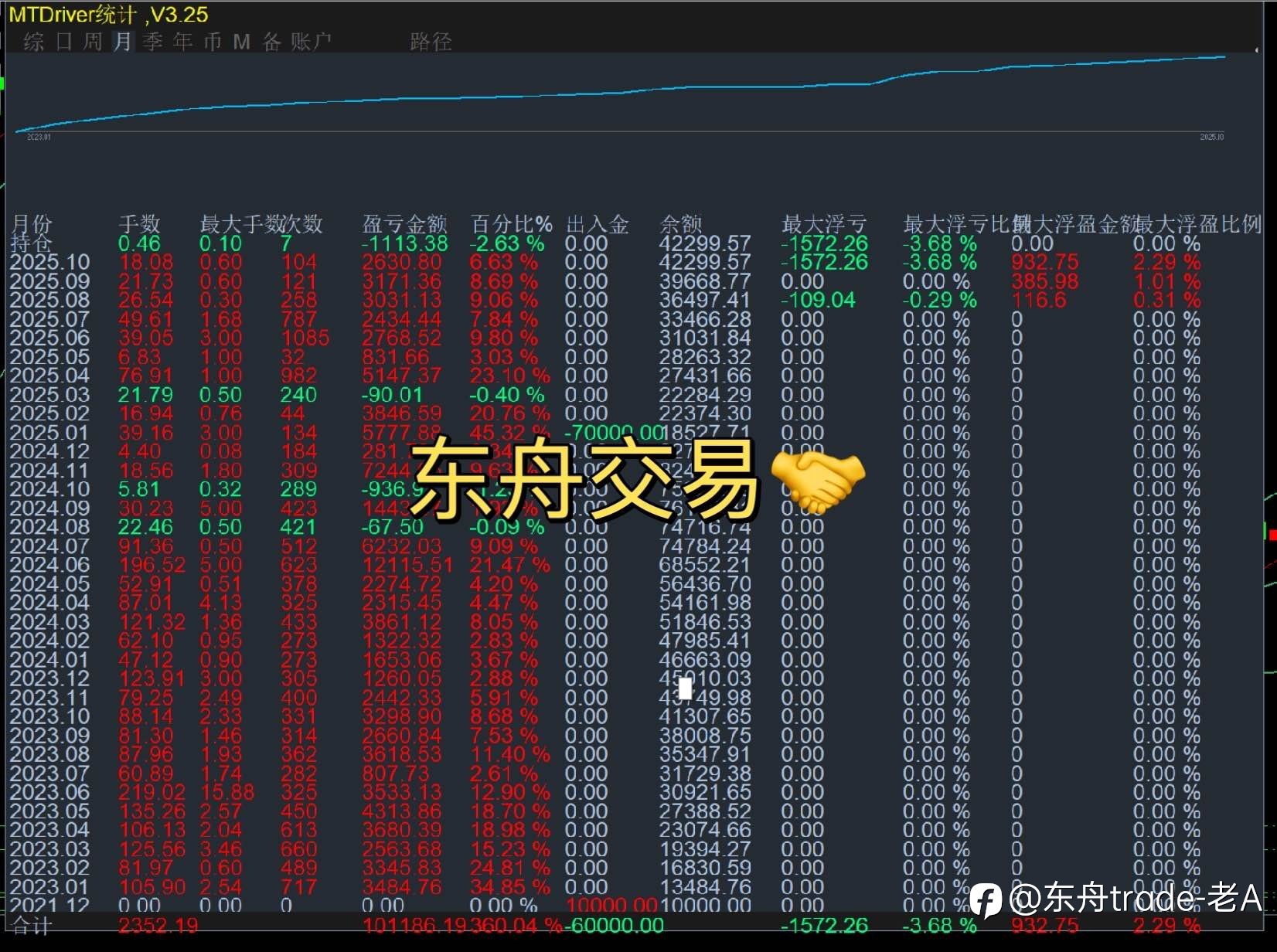Click the -67.50 loss amount

click(x=393, y=527)
